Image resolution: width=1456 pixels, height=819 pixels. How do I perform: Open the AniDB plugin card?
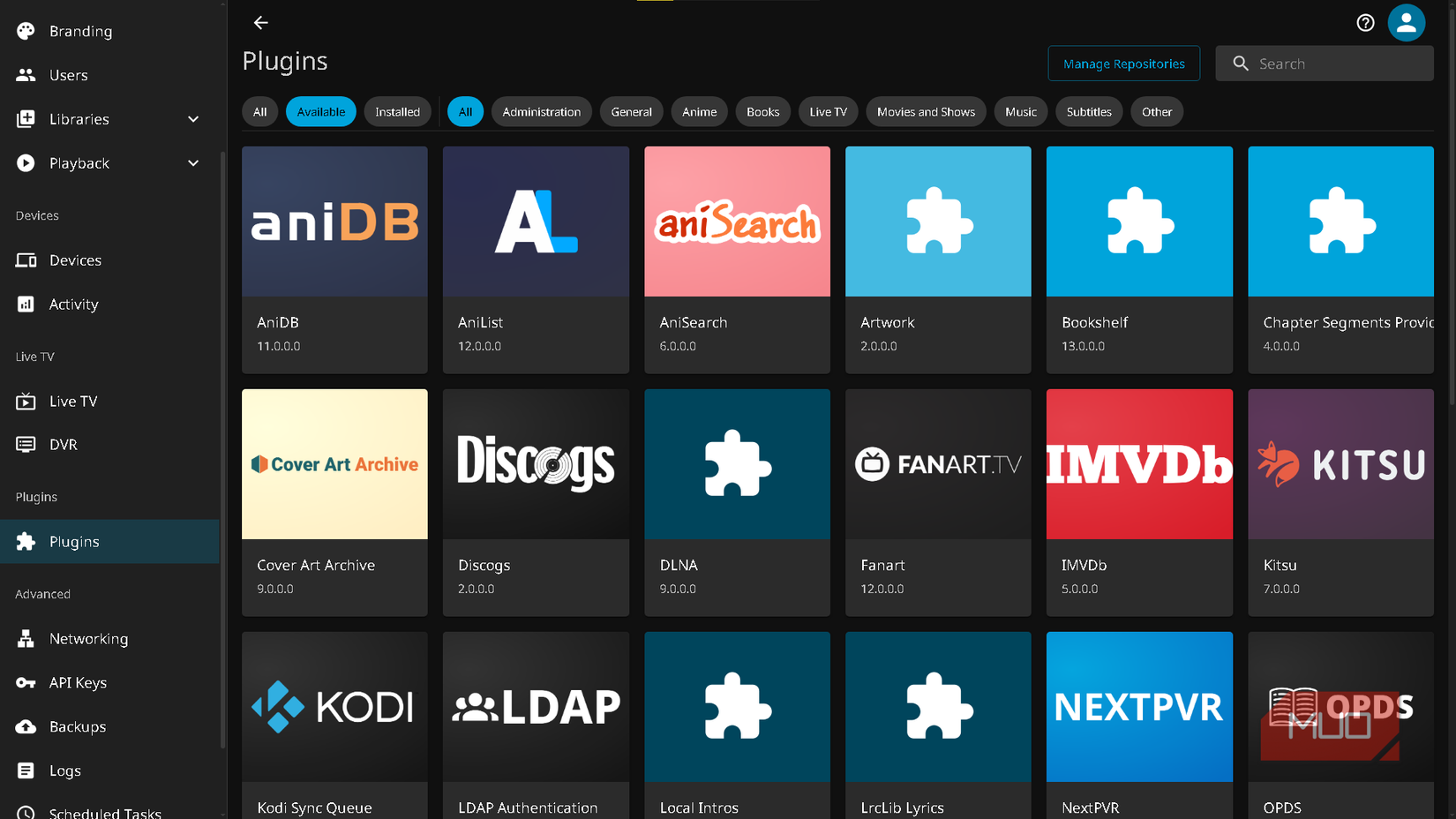click(x=335, y=260)
